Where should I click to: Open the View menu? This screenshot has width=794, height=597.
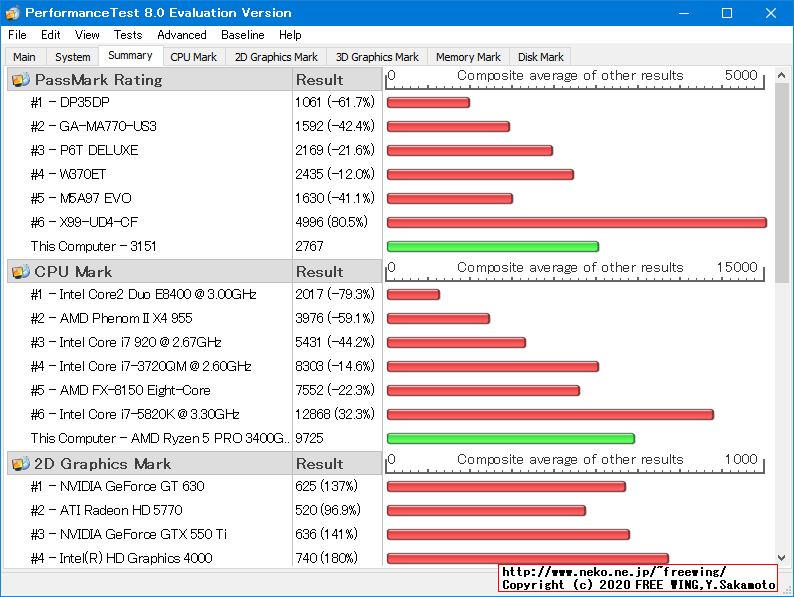pyautogui.click(x=87, y=35)
